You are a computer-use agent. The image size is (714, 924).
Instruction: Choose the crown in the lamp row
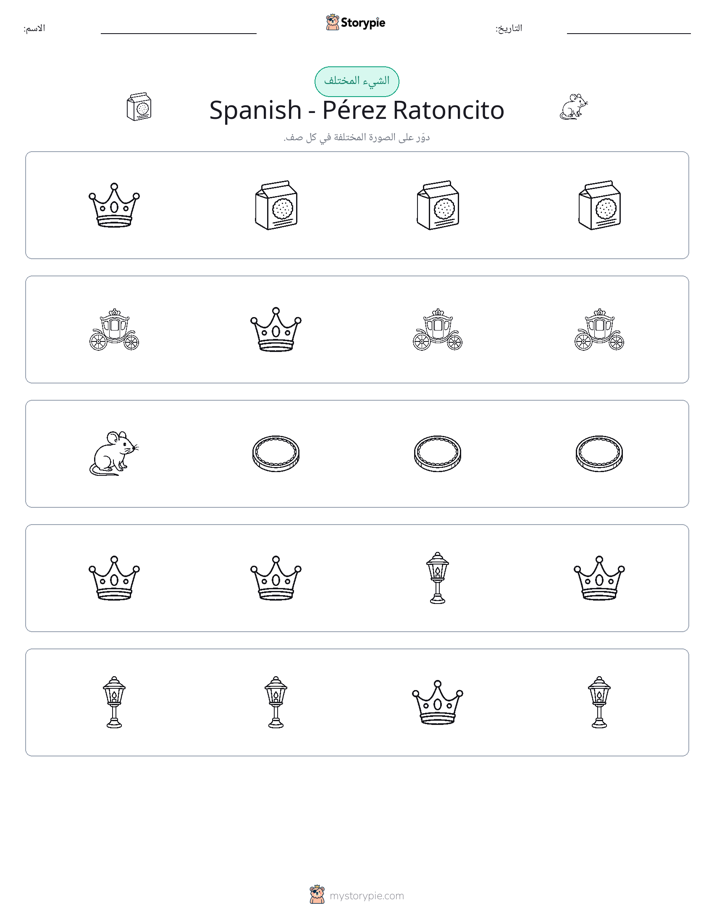pos(437,702)
